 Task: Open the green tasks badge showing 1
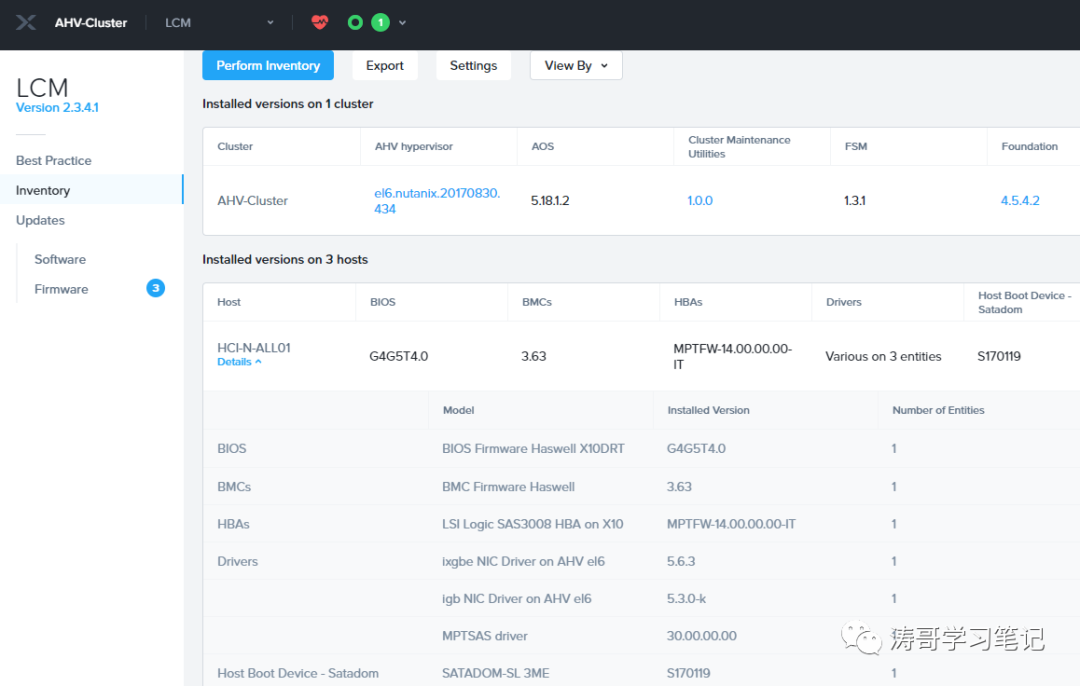tap(380, 23)
